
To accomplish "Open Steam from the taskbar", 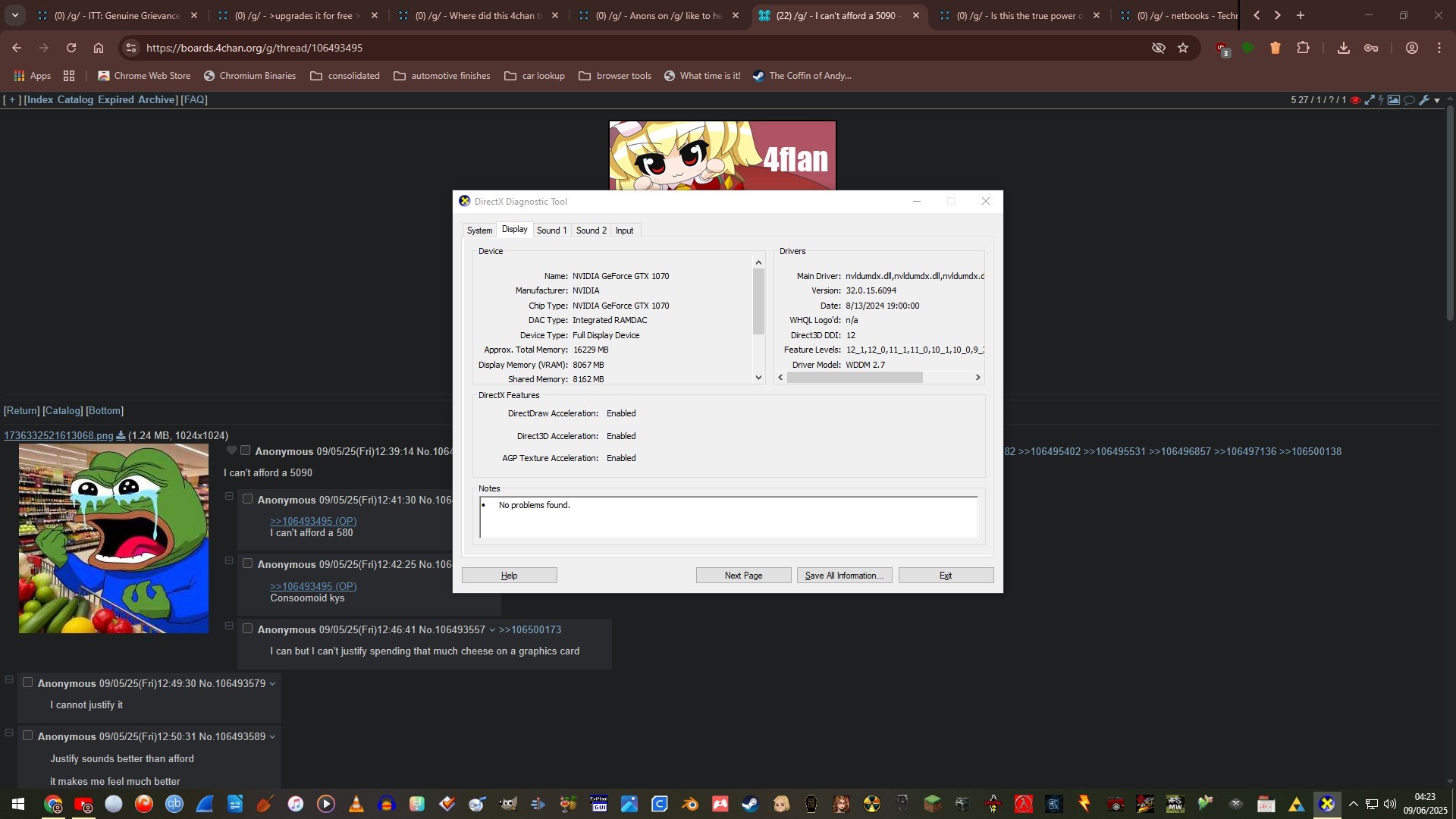I will 750,804.
